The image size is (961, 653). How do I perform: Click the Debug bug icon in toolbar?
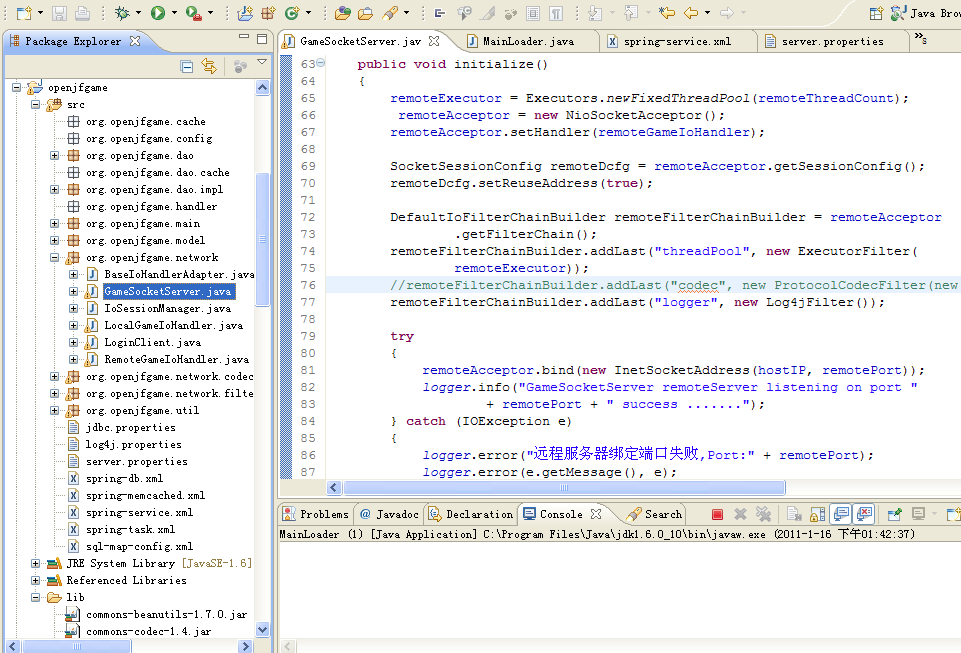pos(121,13)
